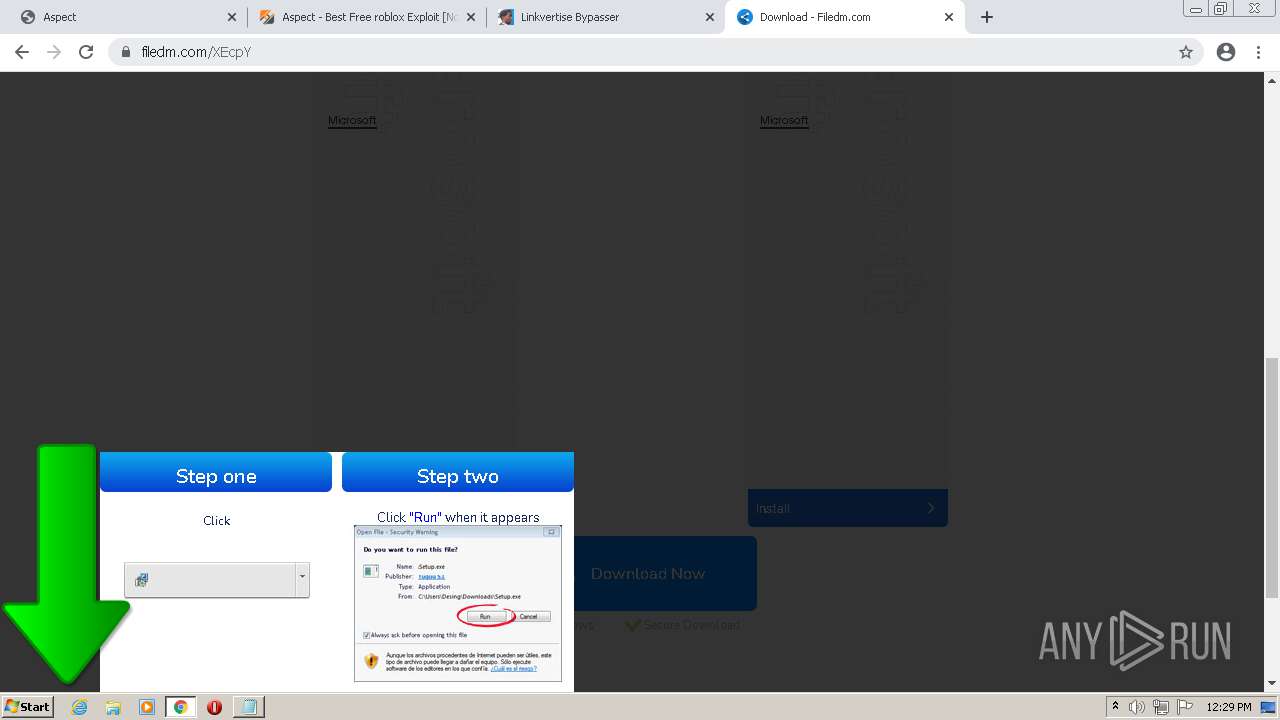Open Chrome's three-dot menu

pyautogui.click(x=1259, y=52)
